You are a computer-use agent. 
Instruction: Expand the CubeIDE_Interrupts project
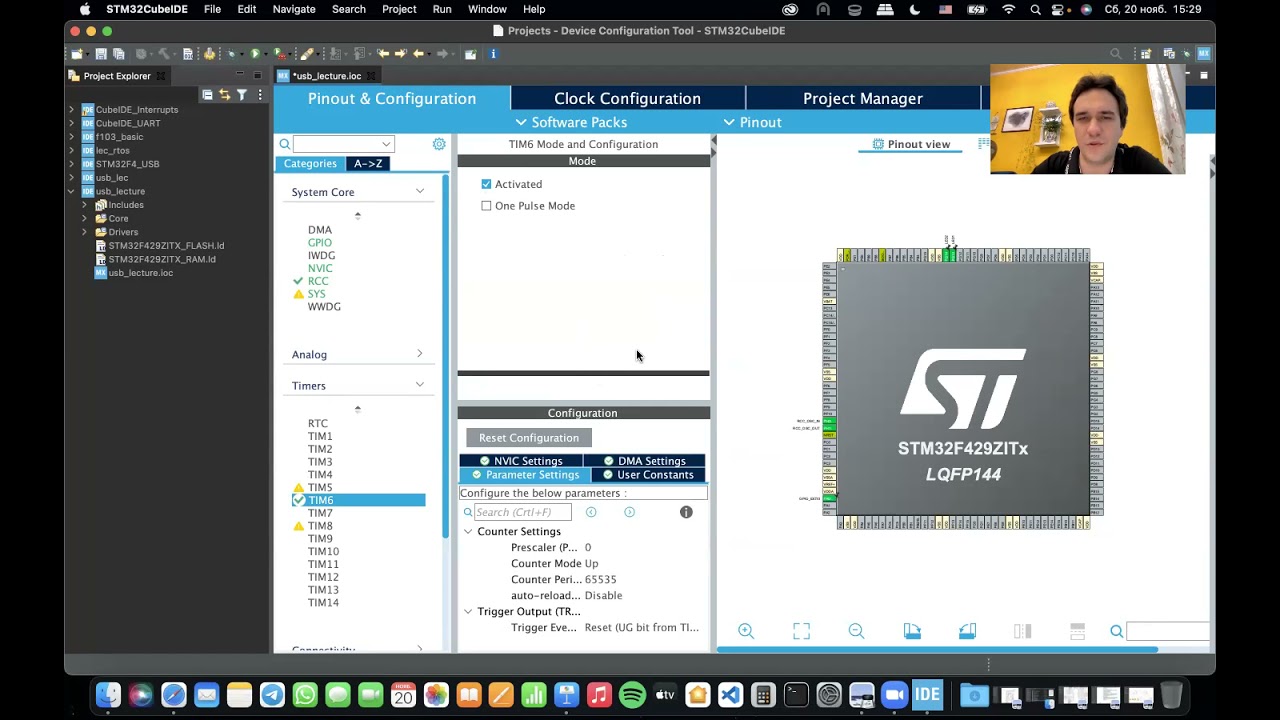[x=71, y=110]
